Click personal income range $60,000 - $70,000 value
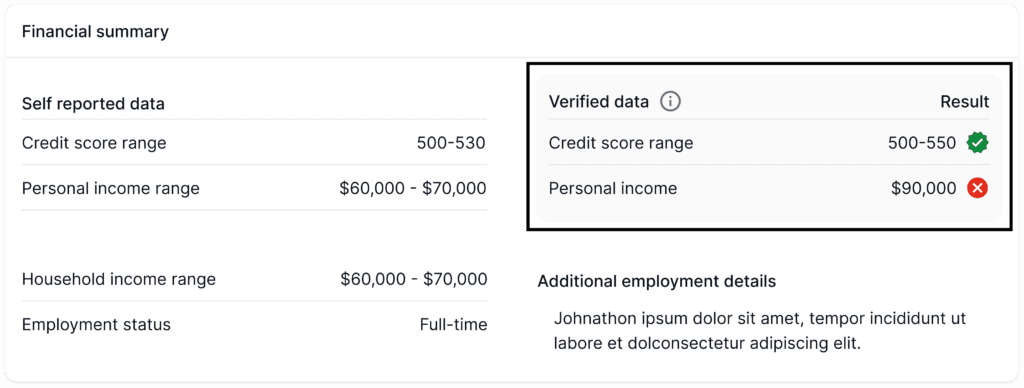The image size is (1024, 388). (x=413, y=189)
